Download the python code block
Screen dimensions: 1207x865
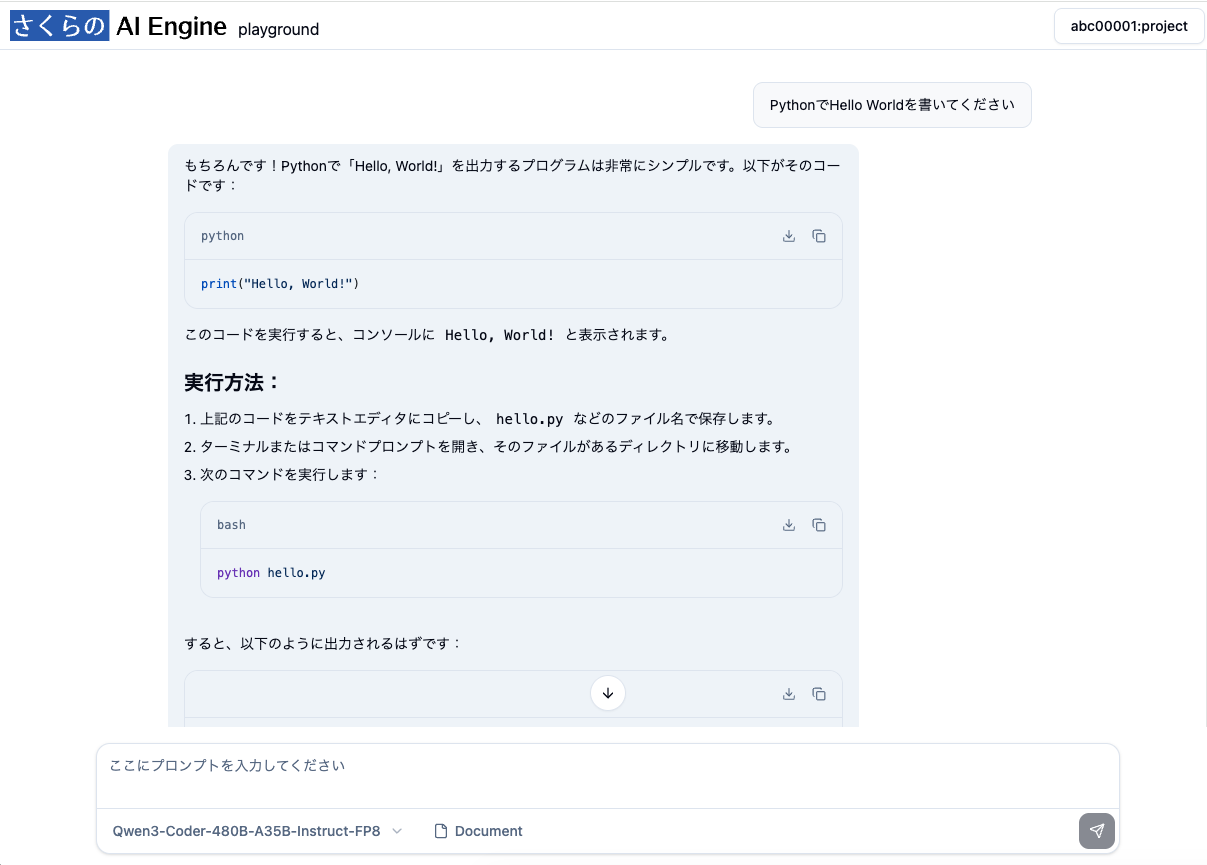[x=789, y=236]
